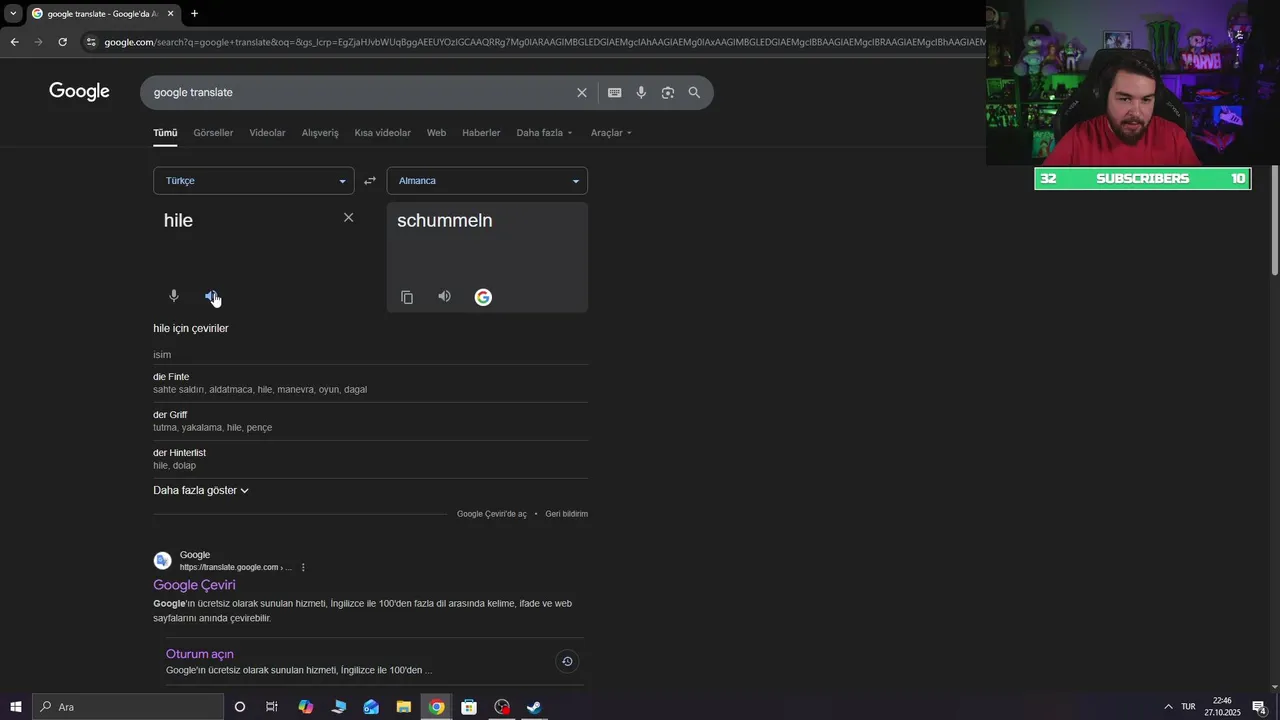Open a new browser tab
The width and height of the screenshot is (1280, 720).
[x=194, y=13]
